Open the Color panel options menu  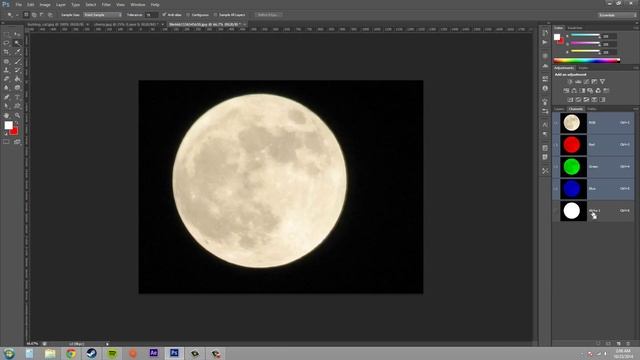636,28
